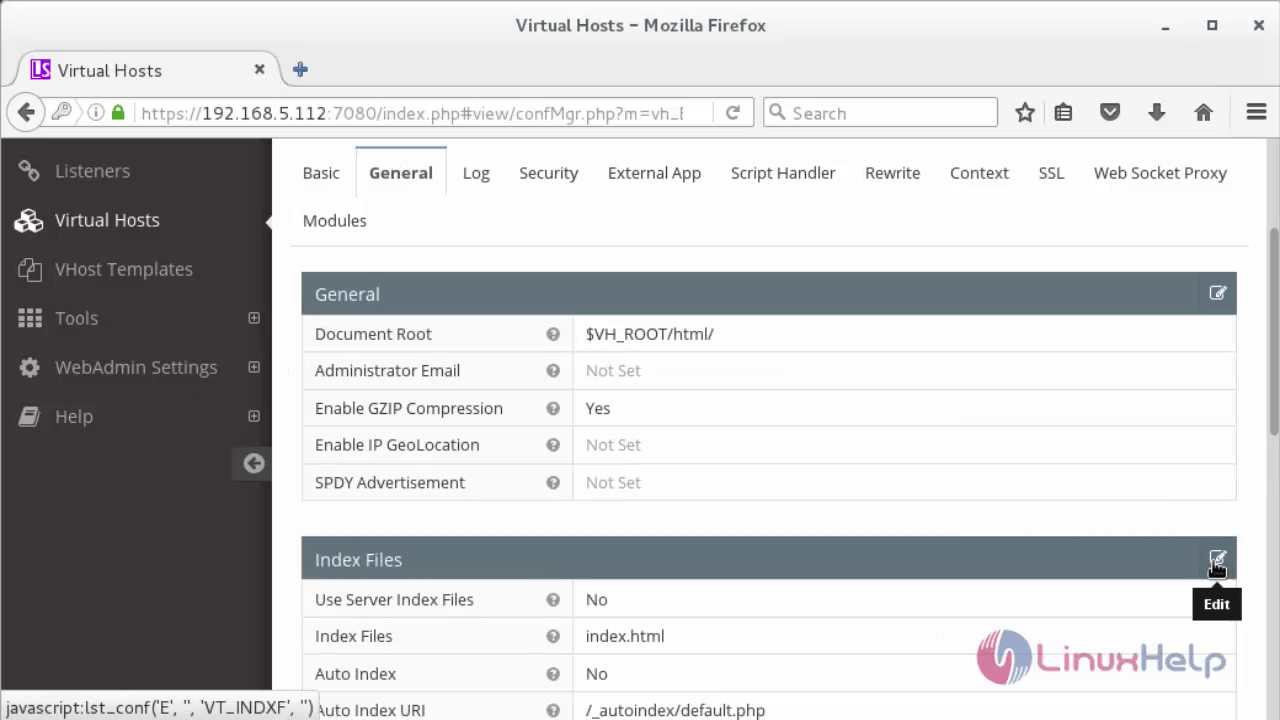Click the Help book icon
The image size is (1280, 720).
pos(29,416)
